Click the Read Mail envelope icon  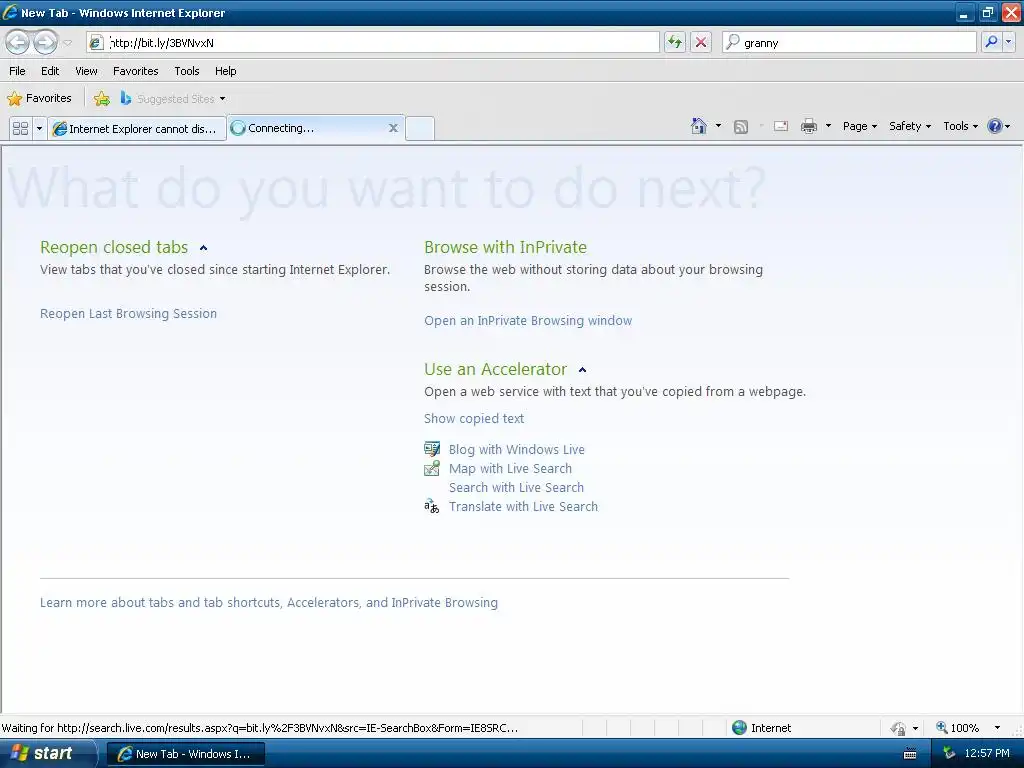tap(781, 126)
